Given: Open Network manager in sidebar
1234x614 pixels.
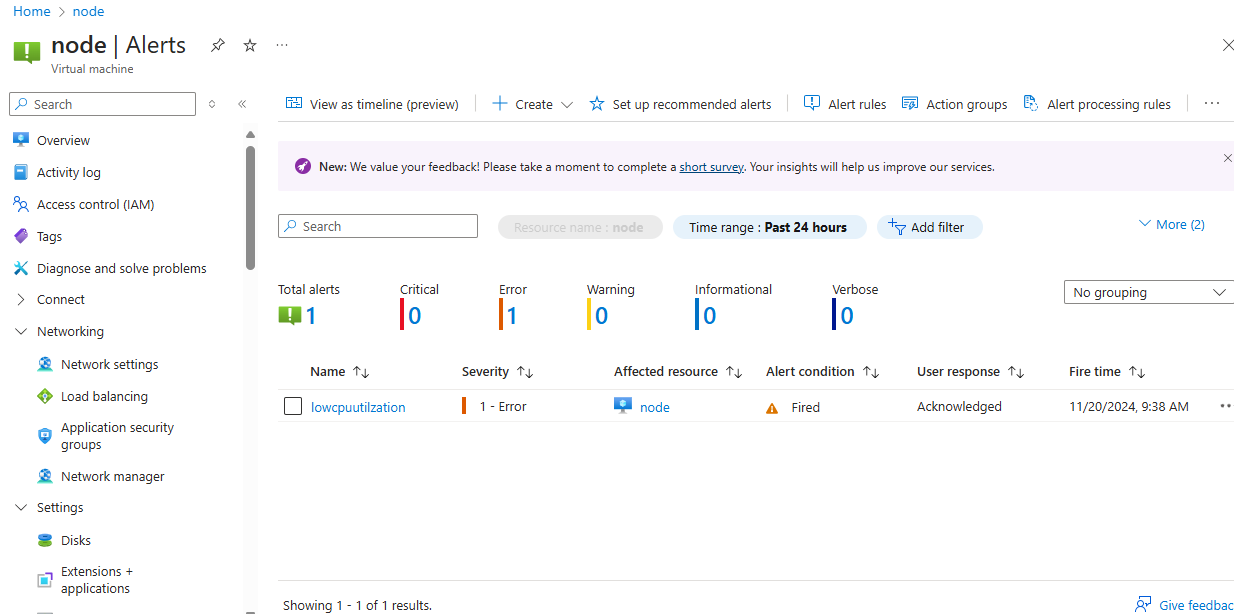Looking at the screenshot, I should 112,476.
